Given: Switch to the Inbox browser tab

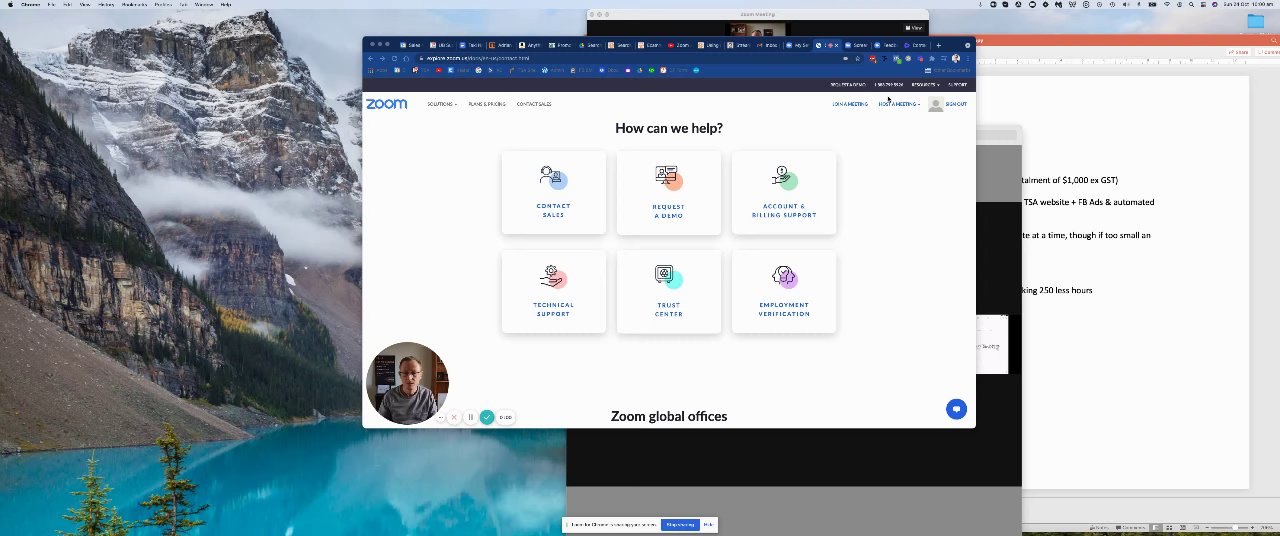Looking at the screenshot, I should pyautogui.click(x=768, y=45).
